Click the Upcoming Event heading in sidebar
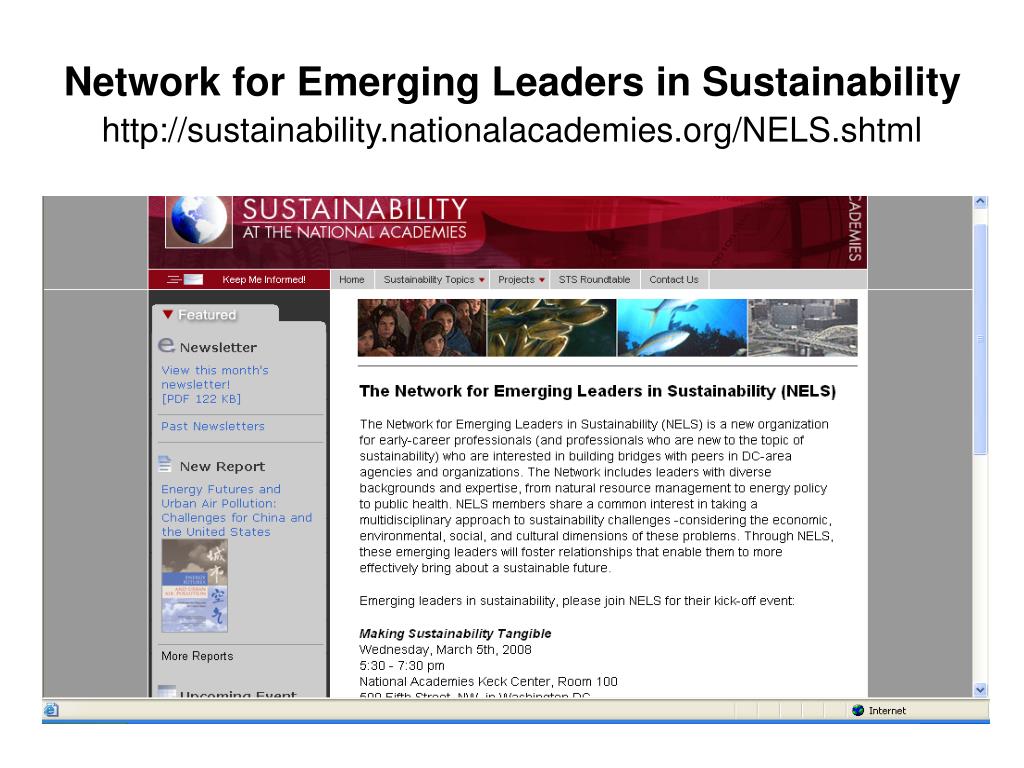1024x768 pixels. pyautogui.click(x=238, y=694)
